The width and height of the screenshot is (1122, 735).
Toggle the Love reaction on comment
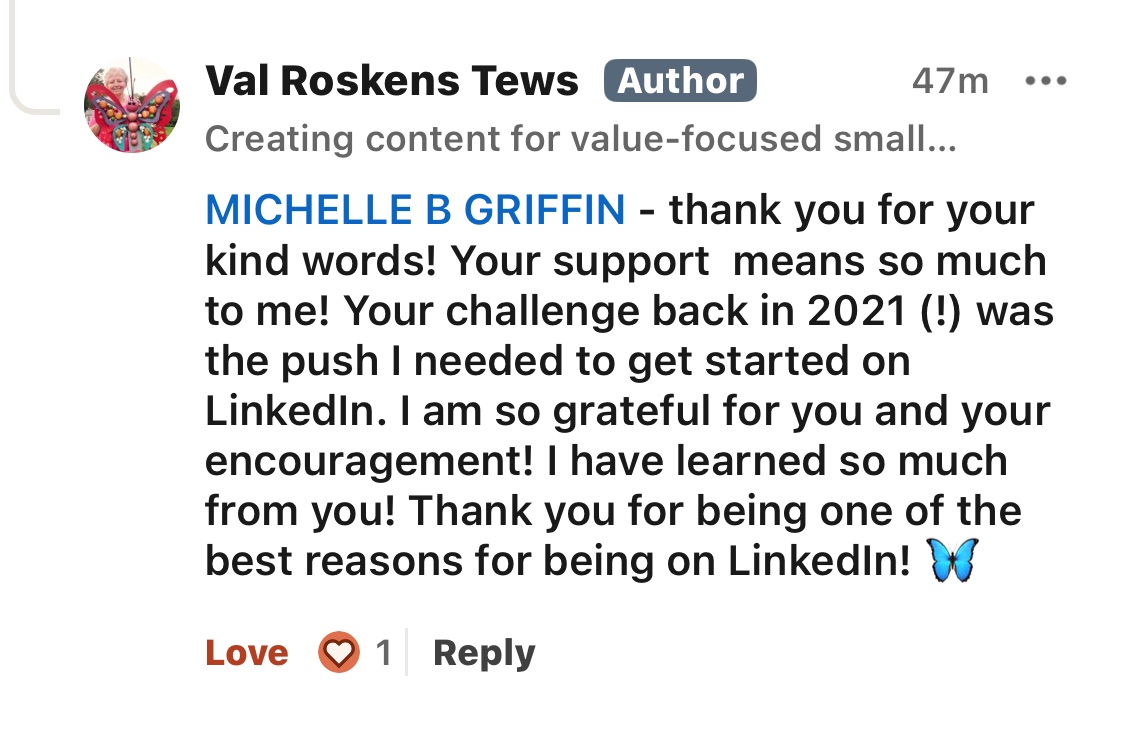(x=247, y=653)
